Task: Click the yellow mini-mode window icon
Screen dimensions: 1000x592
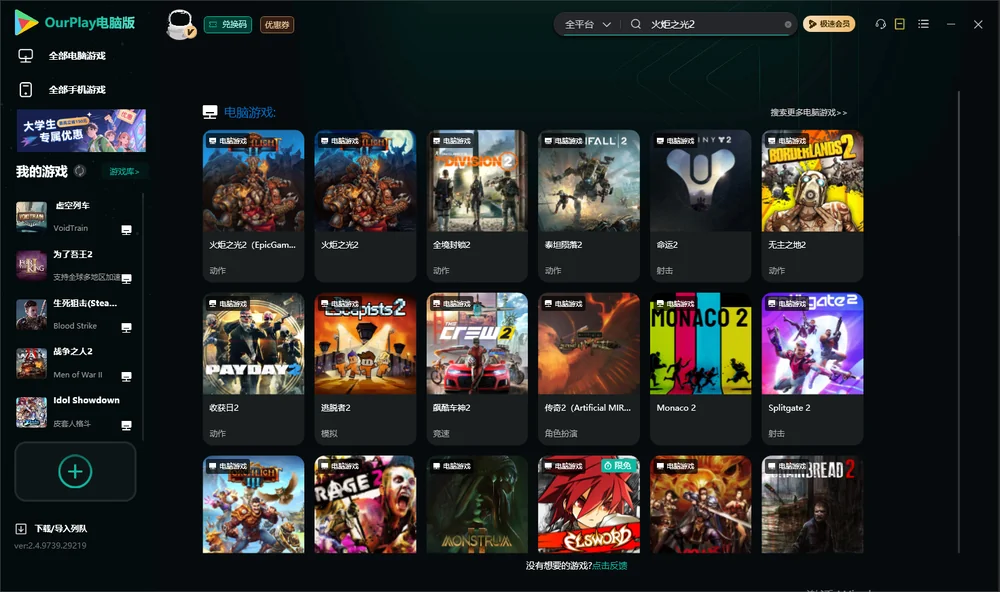Action: 899,24
